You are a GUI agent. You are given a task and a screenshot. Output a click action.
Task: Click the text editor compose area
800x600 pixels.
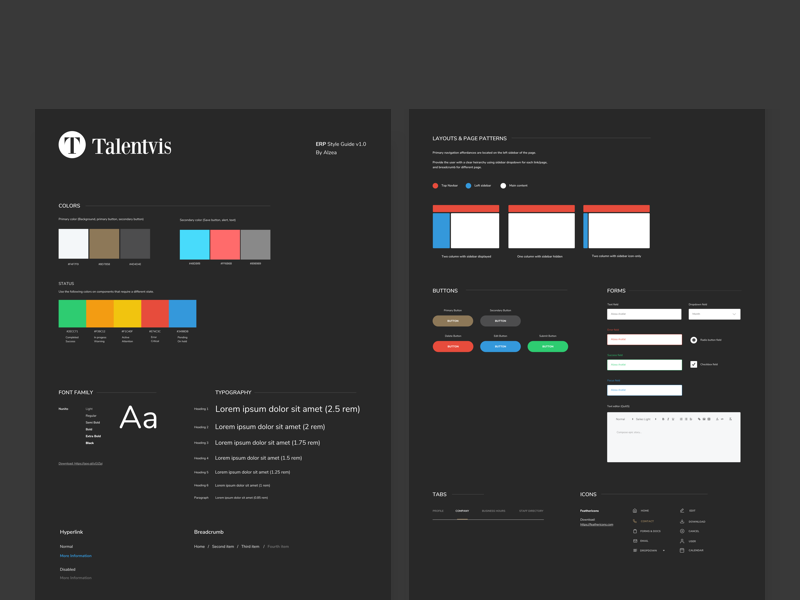[x=673, y=443]
